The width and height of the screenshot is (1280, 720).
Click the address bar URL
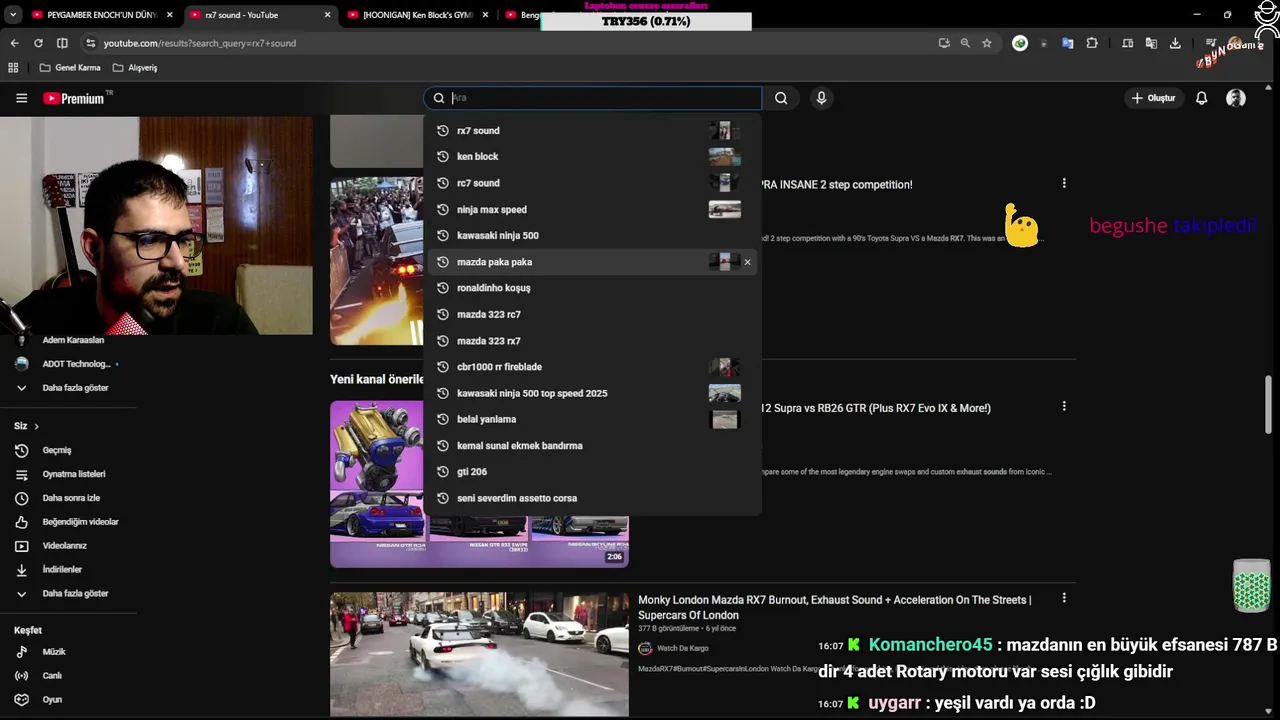point(200,43)
